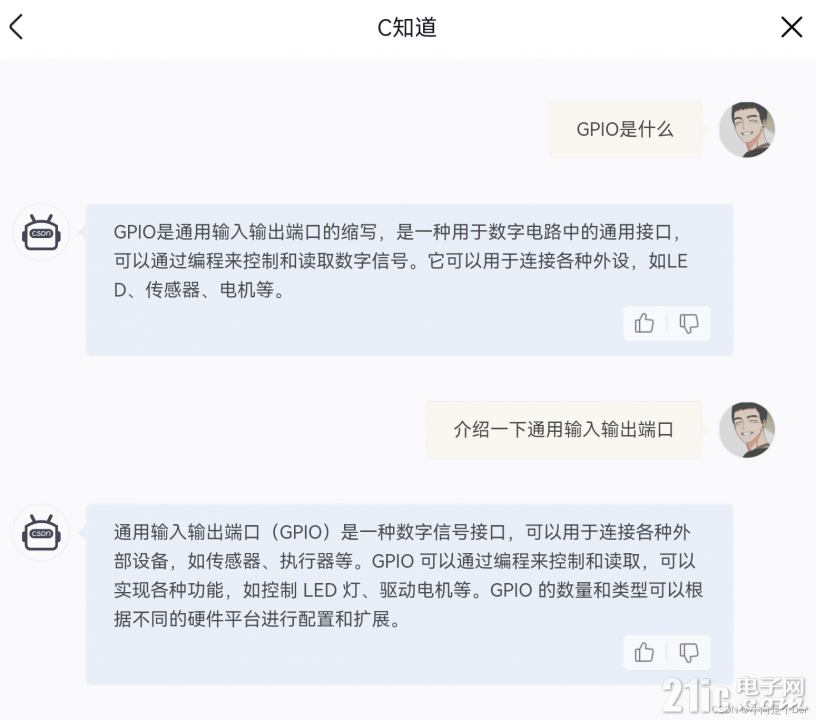Click the text 'D、传感器、电机等。' in first reply
Viewport: 816px width, 720px height.
coord(199,290)
